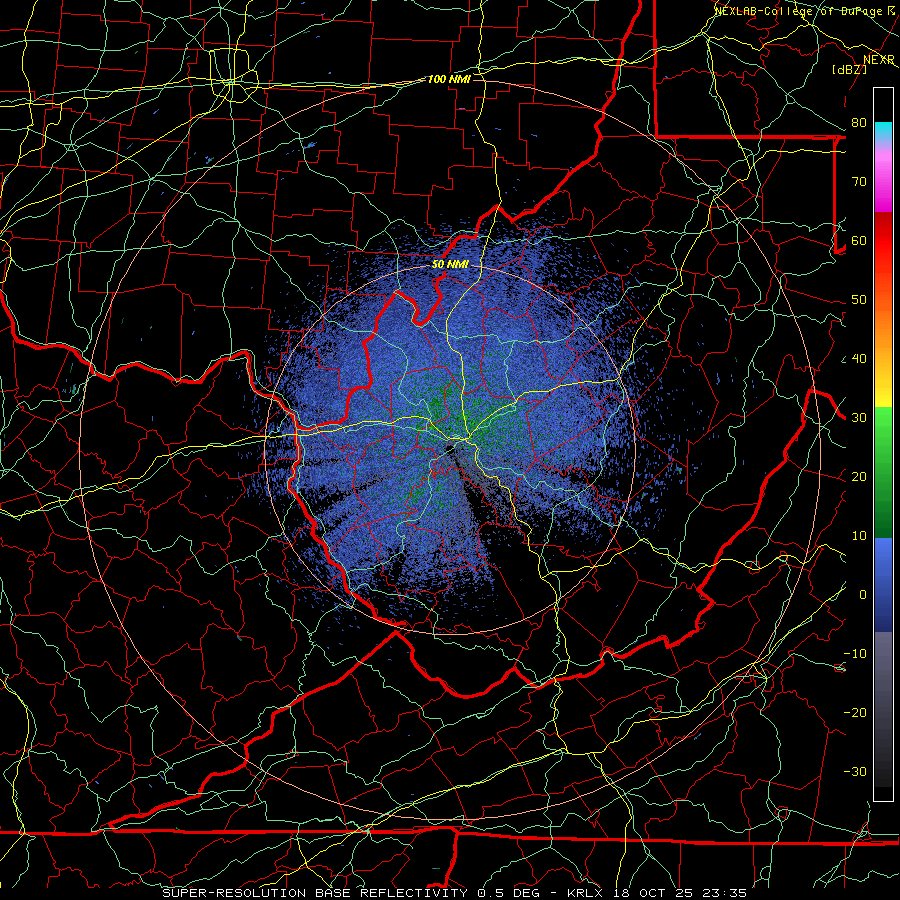Image resolution: width=900 pixels, height=900 pixels.
Task: Select the 70 value on the dBZ scale
Action: tap(859, 182)
